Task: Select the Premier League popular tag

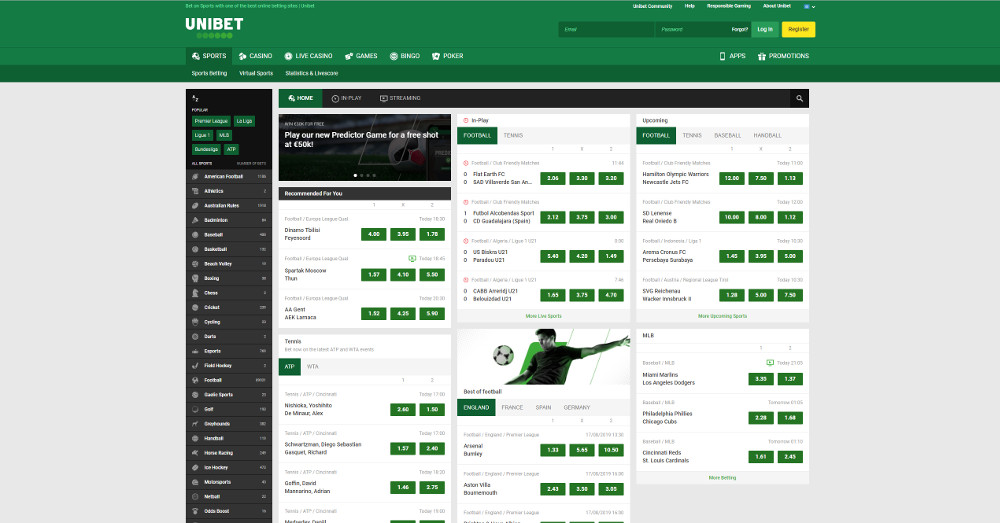Action: click(211, 121)
